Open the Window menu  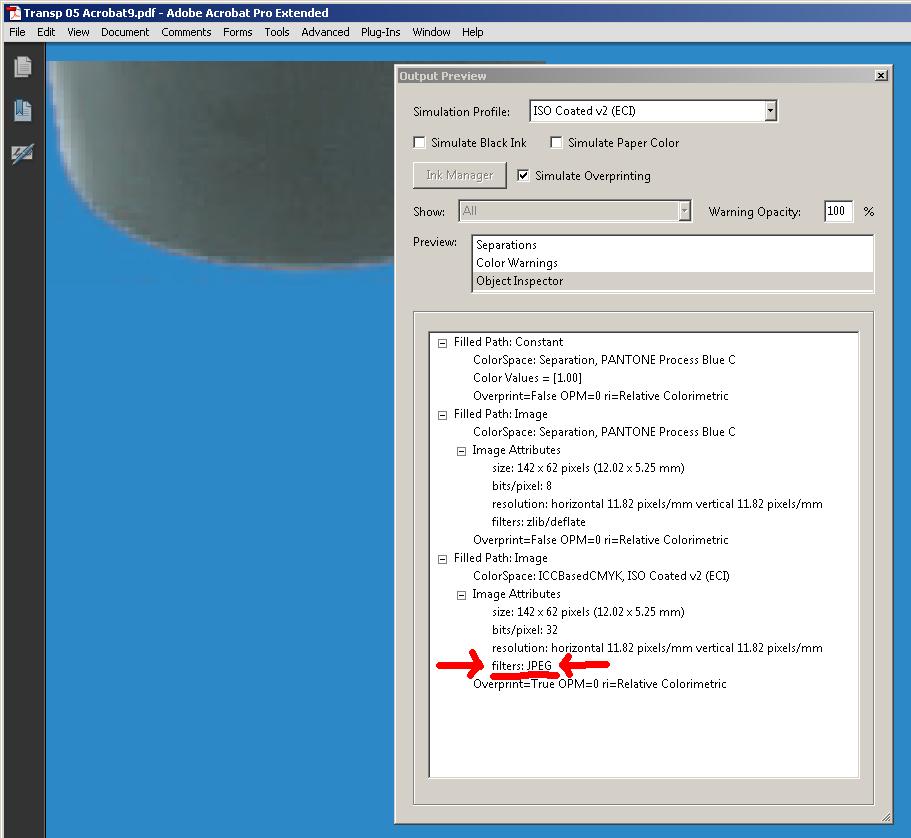click(x=431, y=32)
